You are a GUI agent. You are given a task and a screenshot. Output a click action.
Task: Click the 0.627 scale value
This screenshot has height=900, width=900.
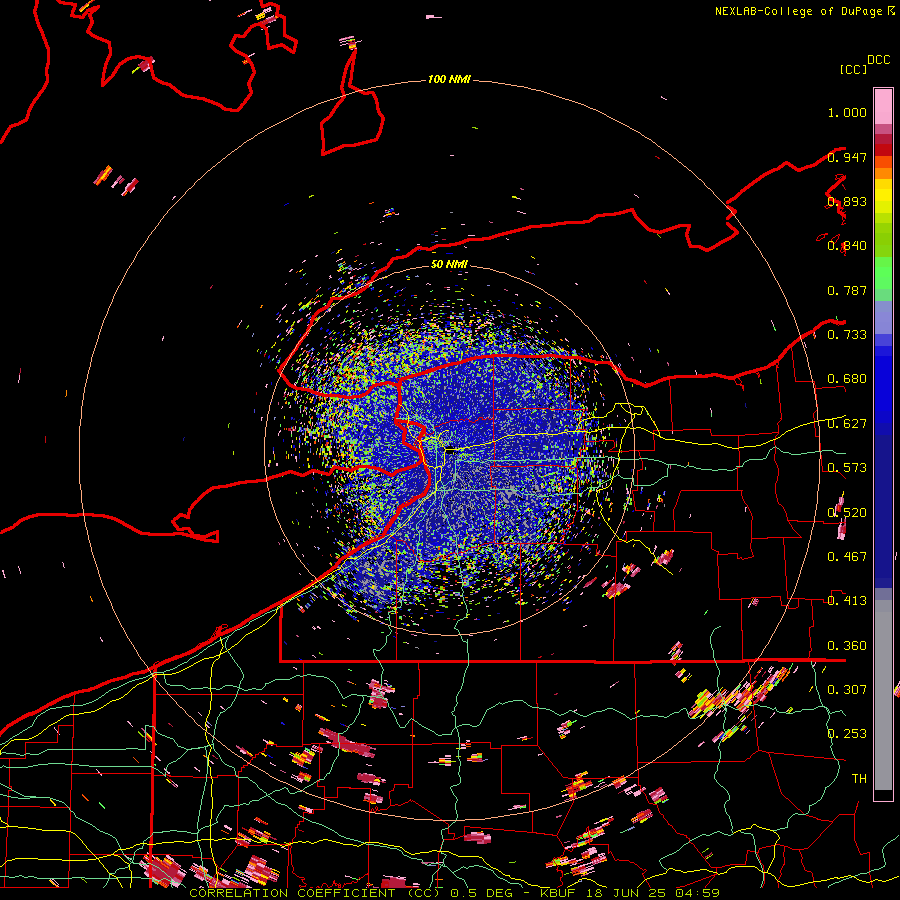pyautogui.click(x=847, y=424)
